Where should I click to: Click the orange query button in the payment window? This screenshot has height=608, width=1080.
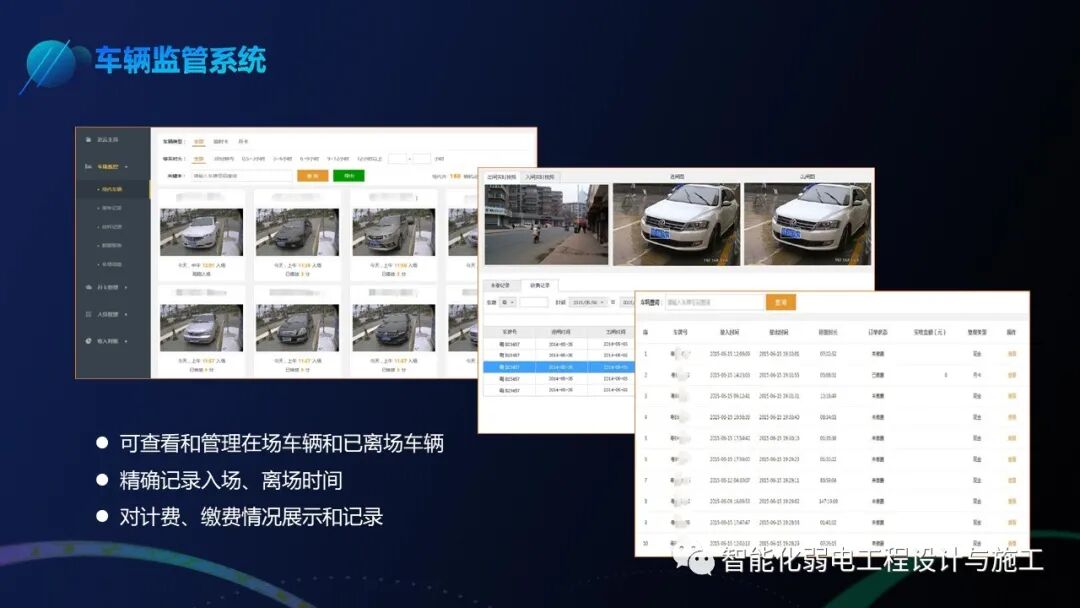pos(781,302)
